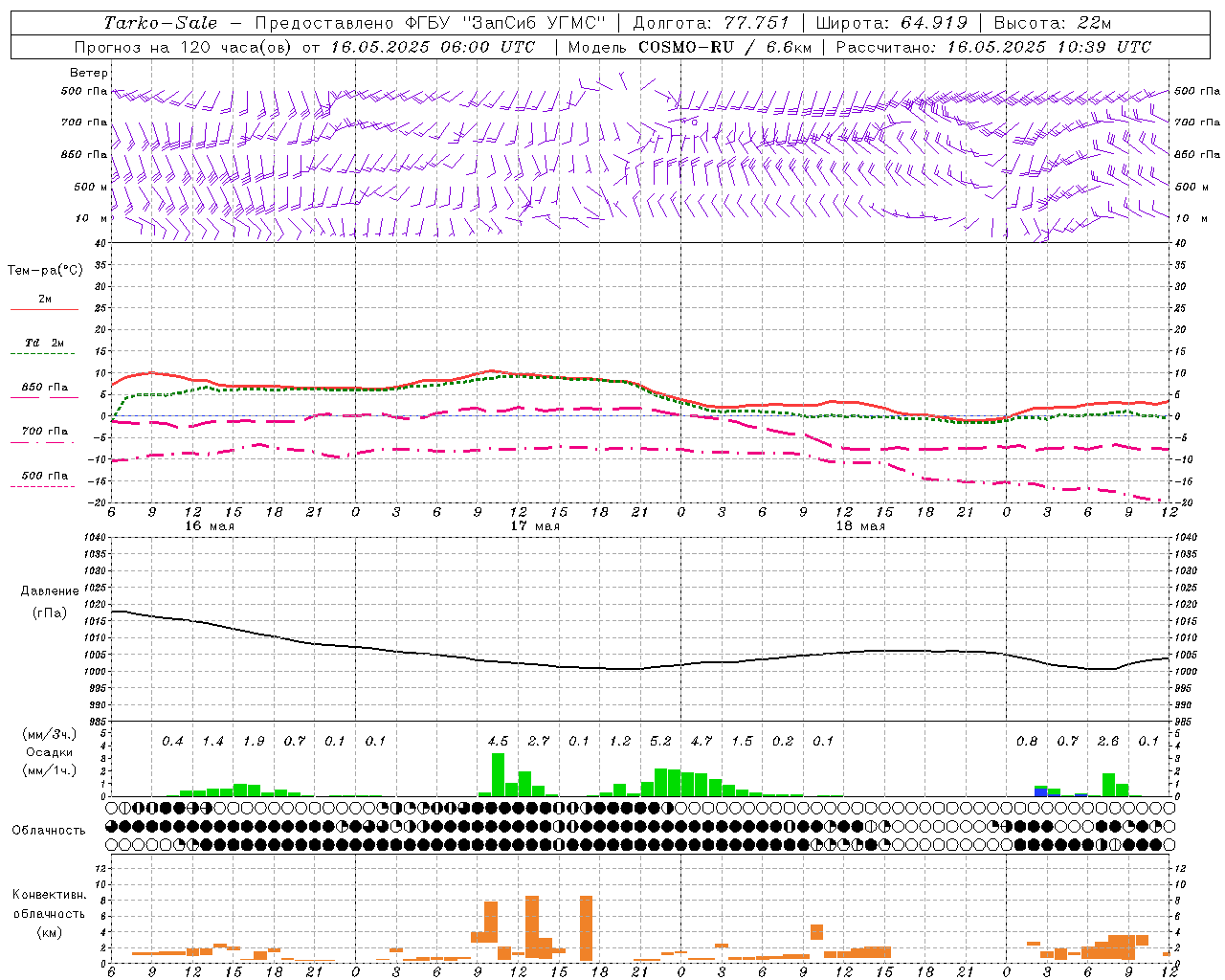
Task: Click the (мм/1ч.) precipitation unit label
Action: click(x=49, y=770)
